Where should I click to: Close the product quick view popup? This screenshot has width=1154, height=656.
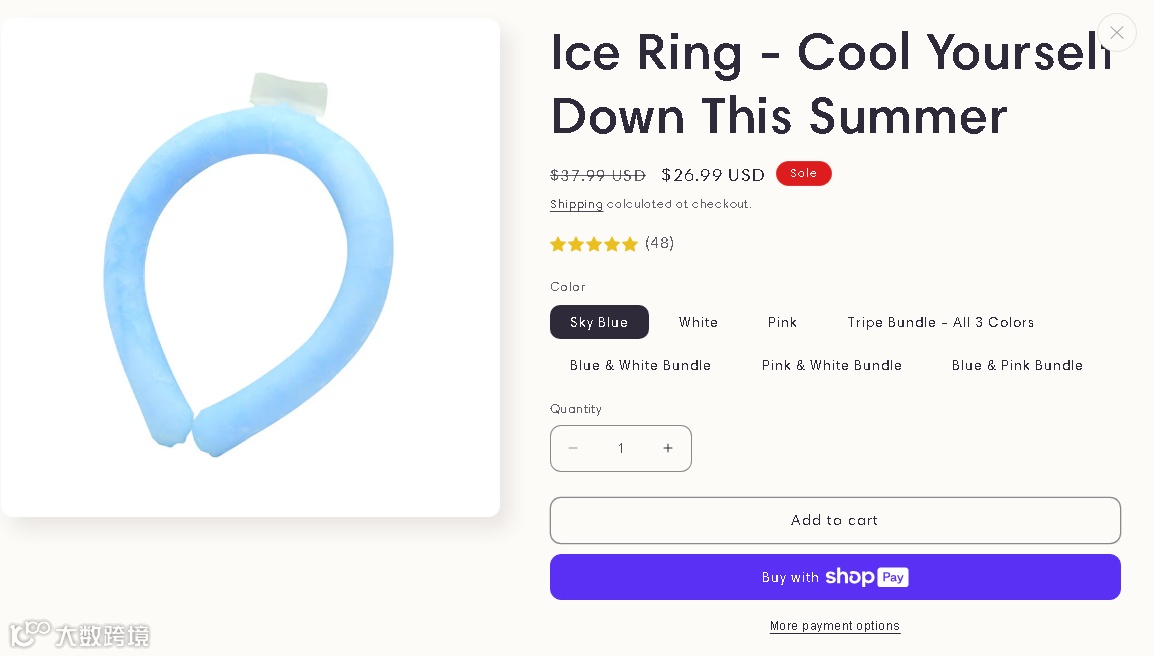tap(1116, 33)
